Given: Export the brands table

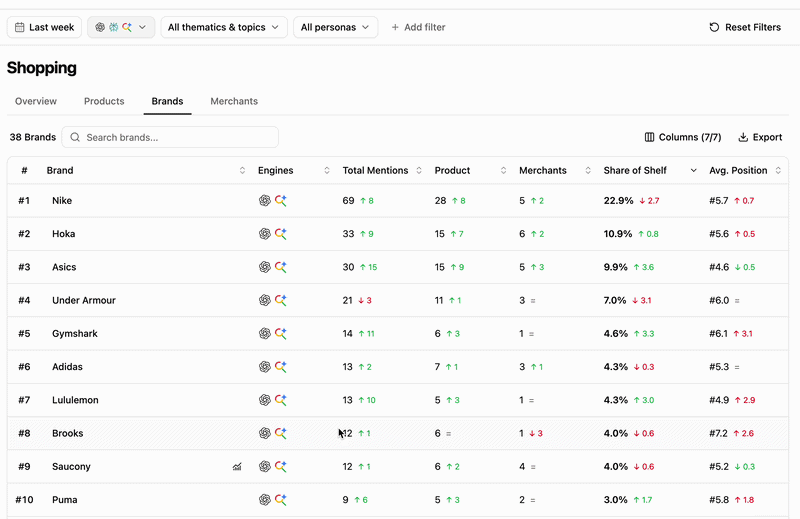Looking at the screenshot, I should tap(760, 137).
